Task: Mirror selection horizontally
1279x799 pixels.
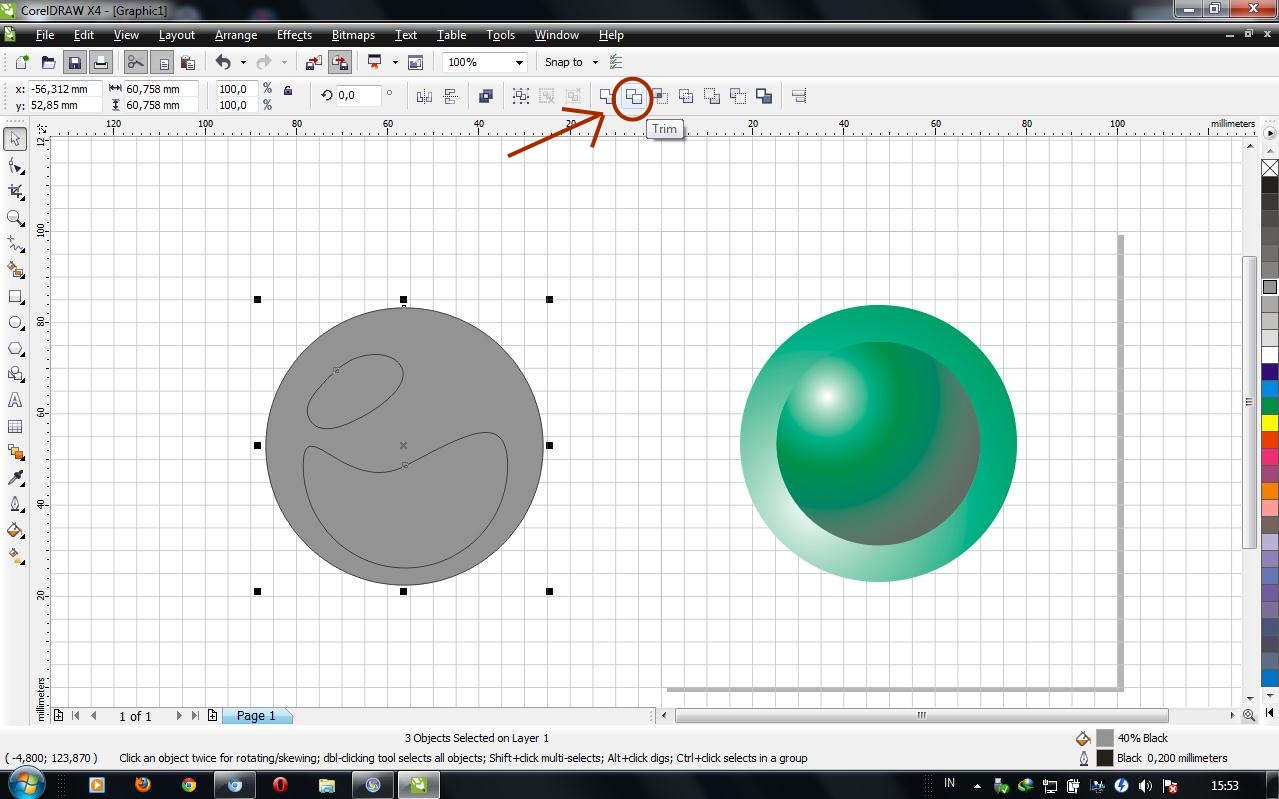Action: (x=424, y=96)
